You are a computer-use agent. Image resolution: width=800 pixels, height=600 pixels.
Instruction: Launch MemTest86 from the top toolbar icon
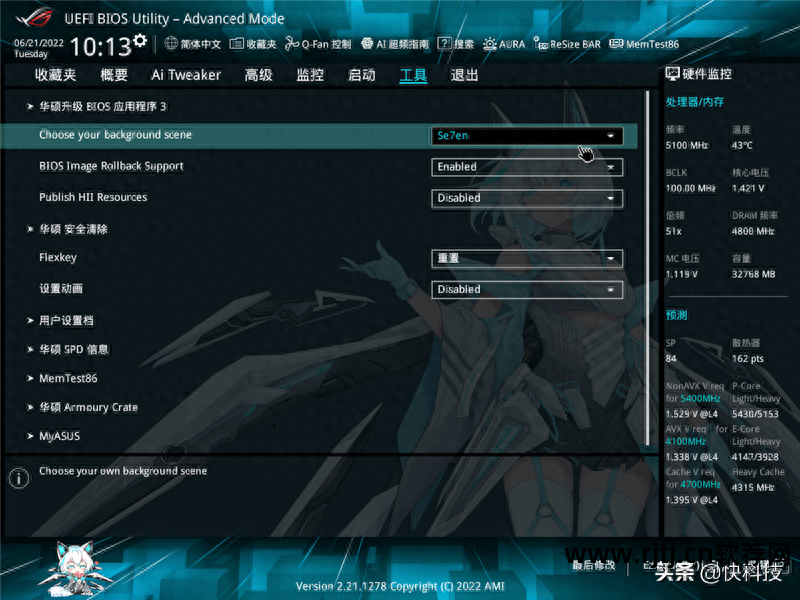[x=616, y=44]
